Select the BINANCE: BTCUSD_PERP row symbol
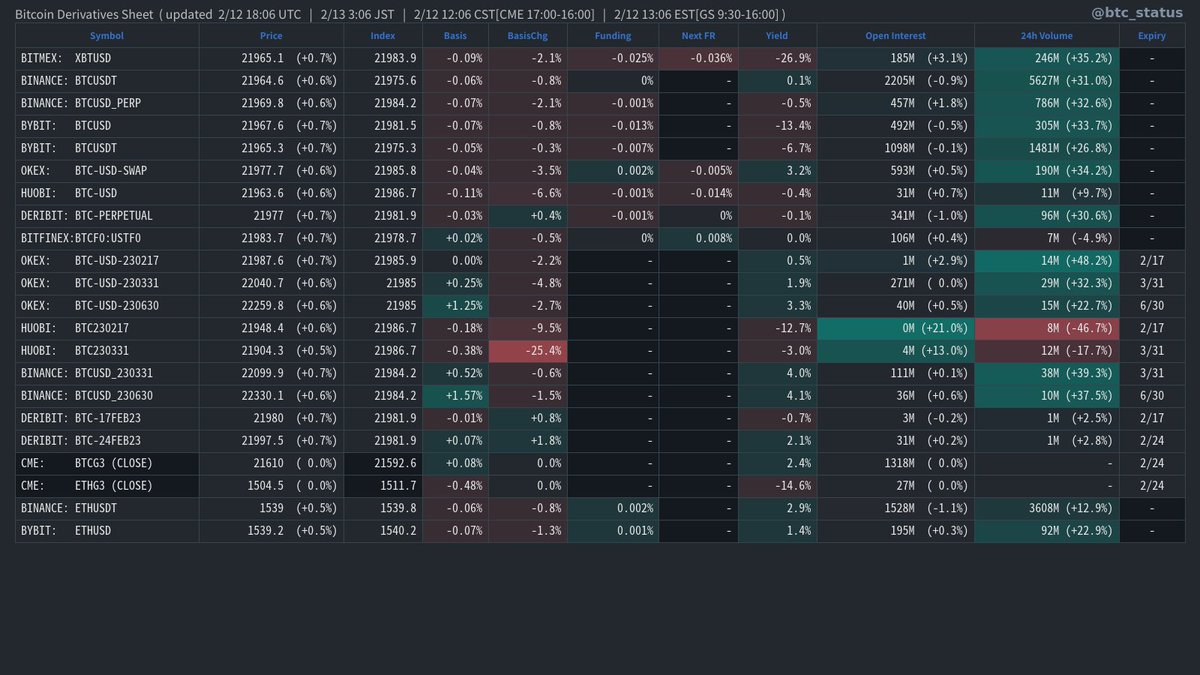The height and width of the screenshot is (675, 1200). (x=107, y=103)
